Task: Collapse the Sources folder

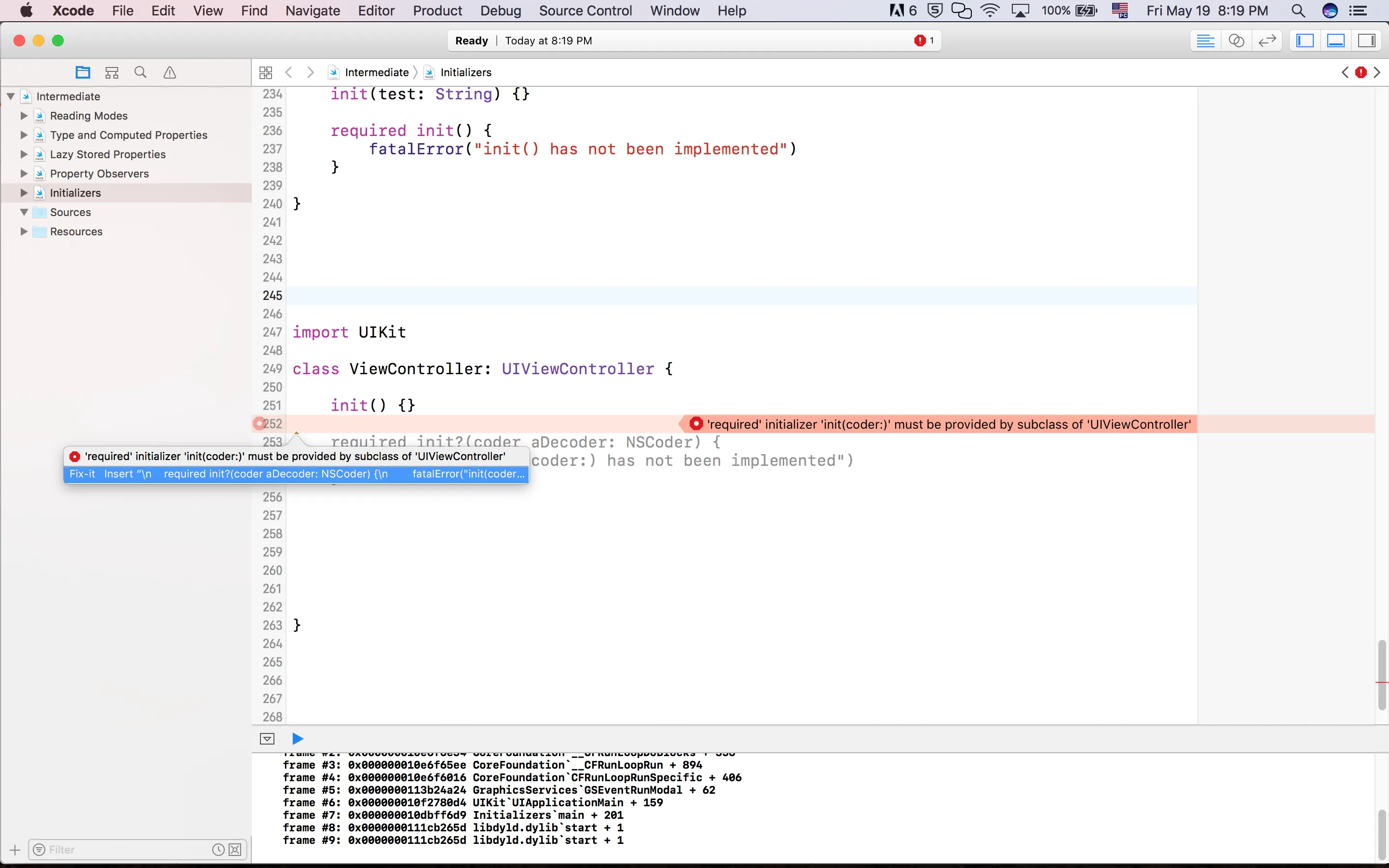Action: (x=24, y=212)
